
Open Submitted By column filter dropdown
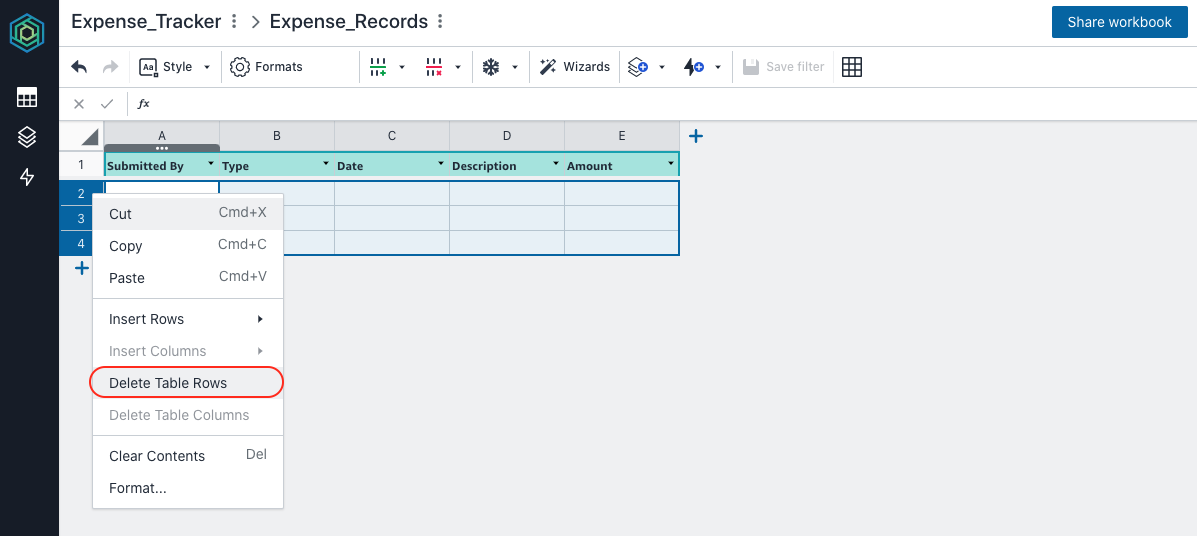click(210, 164)
